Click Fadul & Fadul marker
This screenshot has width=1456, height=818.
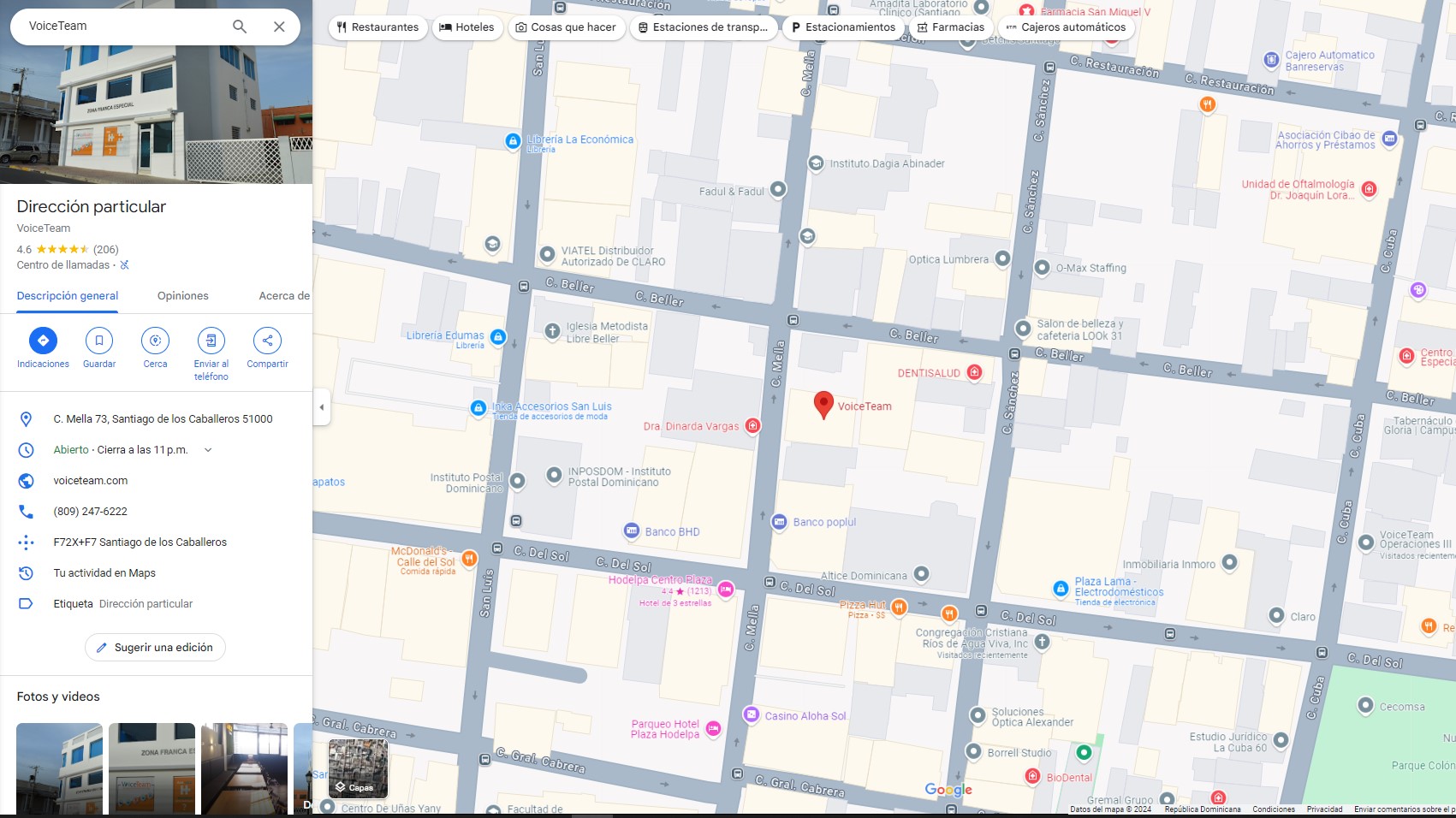point(777,189)
